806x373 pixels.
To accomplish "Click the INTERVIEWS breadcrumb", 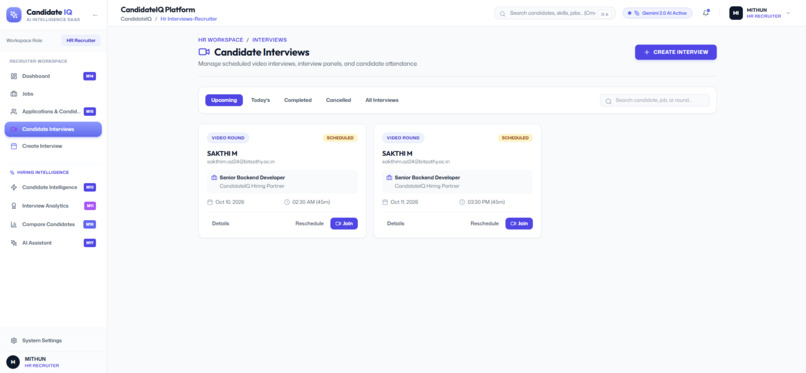I will tap(269, 40).
